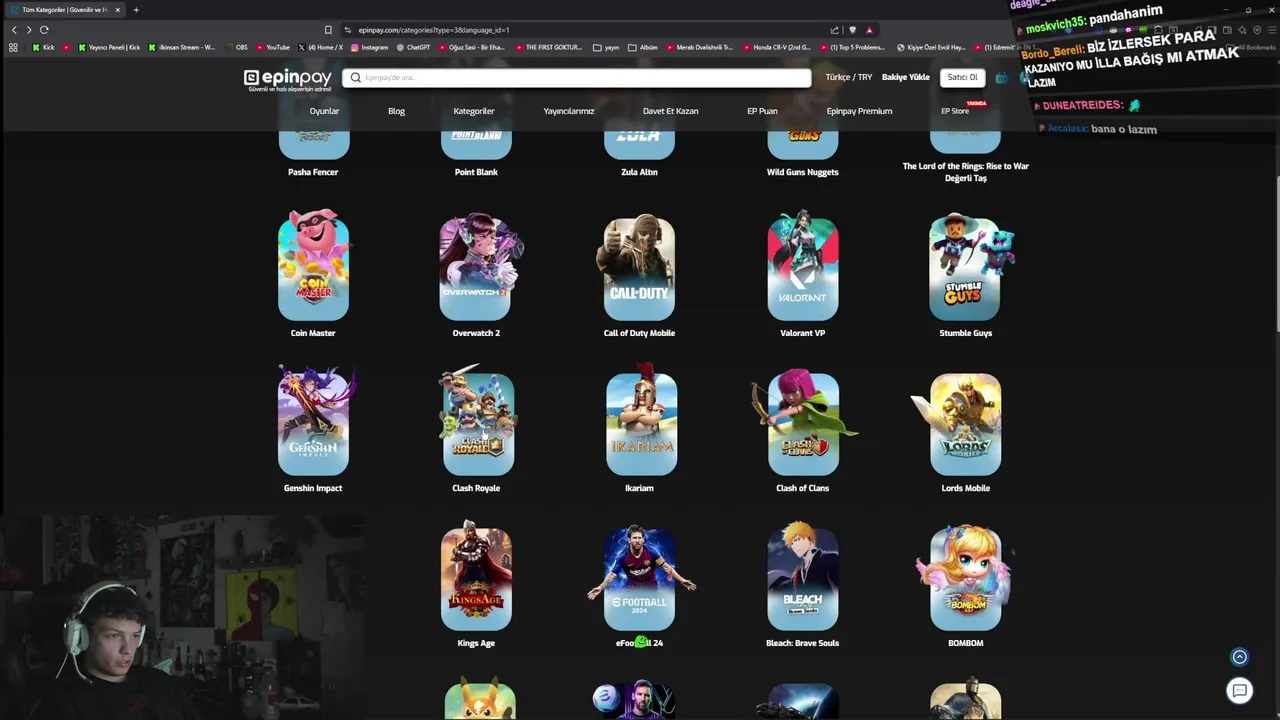This screenshot has height=720, width=1280.
Task: Jump to top with the arrow button
Action: (1239, 657)
